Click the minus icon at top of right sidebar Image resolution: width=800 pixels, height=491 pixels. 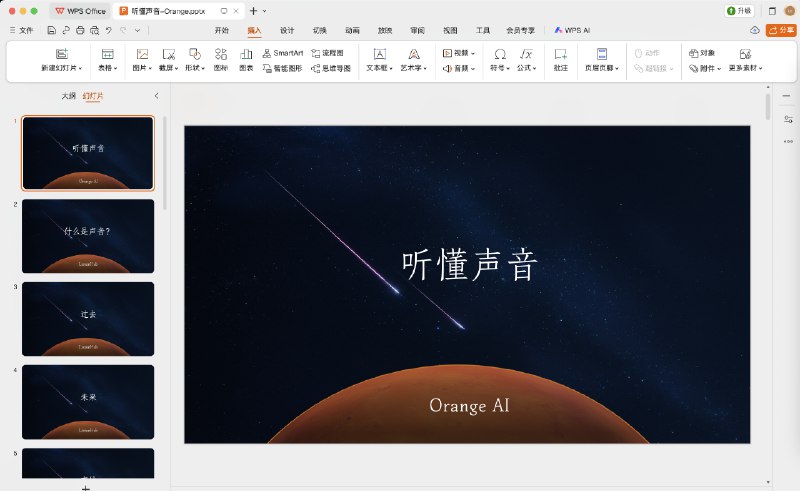tap(786, 95)
